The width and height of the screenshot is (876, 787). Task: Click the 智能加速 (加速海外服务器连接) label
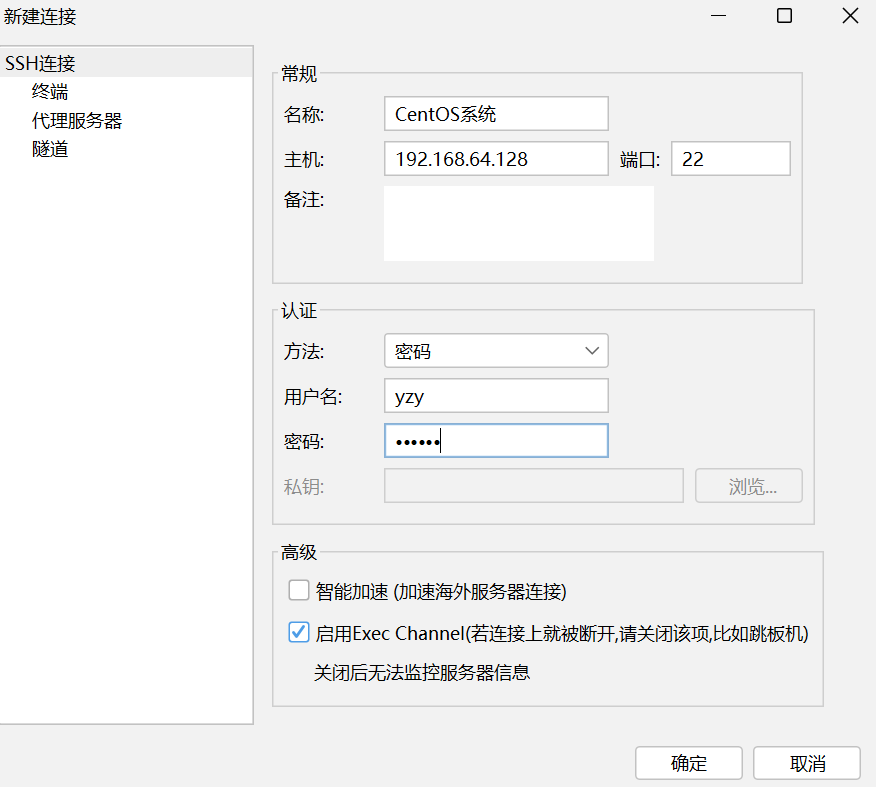pos(441,592)
